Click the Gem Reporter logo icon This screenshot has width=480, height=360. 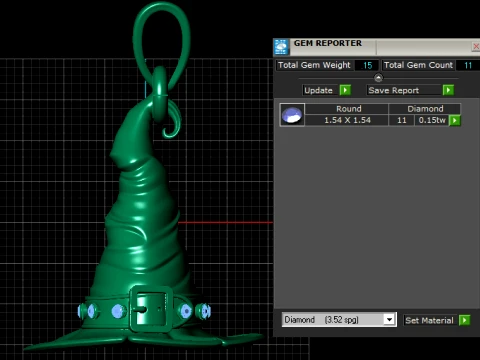coord(281,47)
